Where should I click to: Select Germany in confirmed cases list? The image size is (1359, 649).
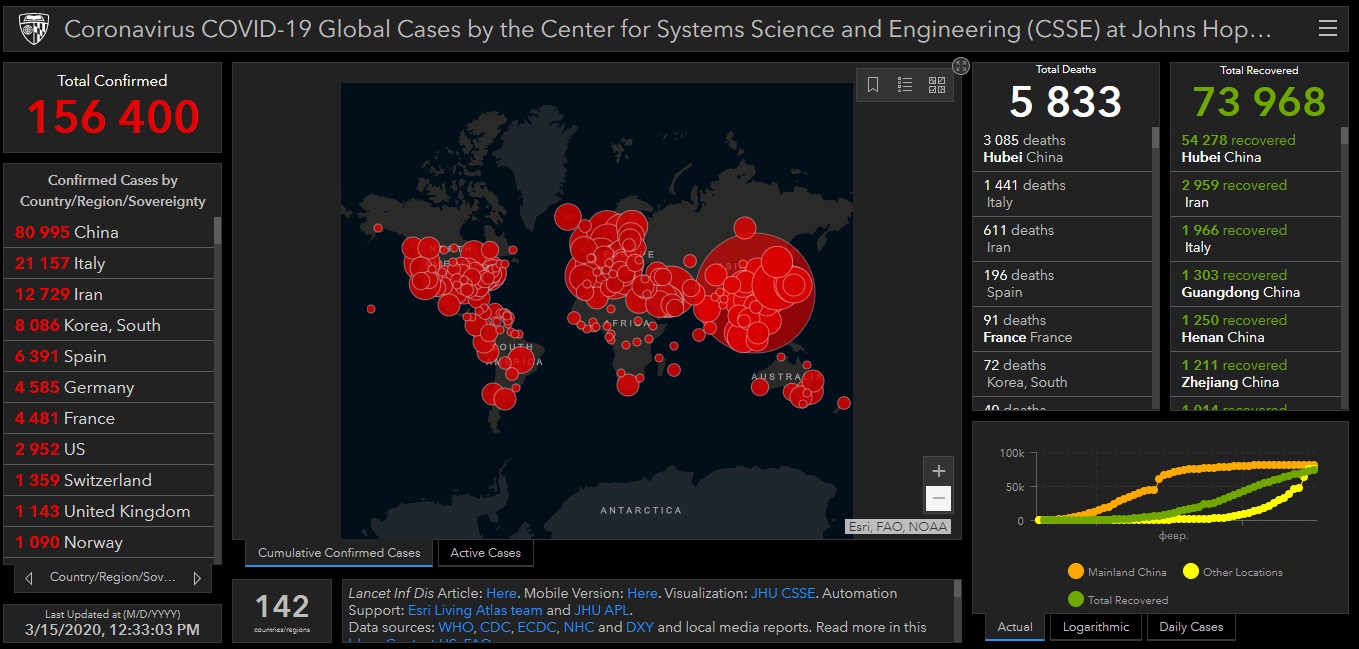coord(109,387)
